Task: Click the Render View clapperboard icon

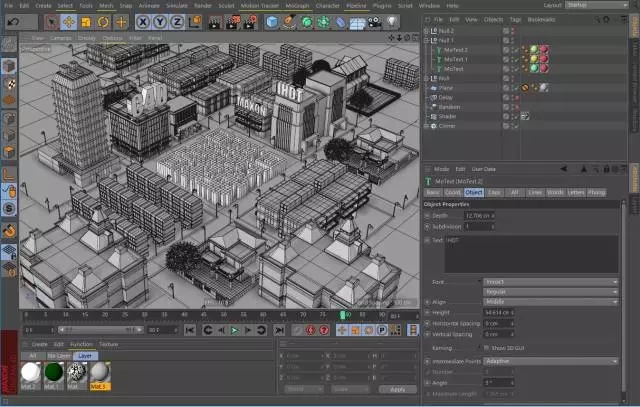Action: pyautogui.click(x=216, y=21)
